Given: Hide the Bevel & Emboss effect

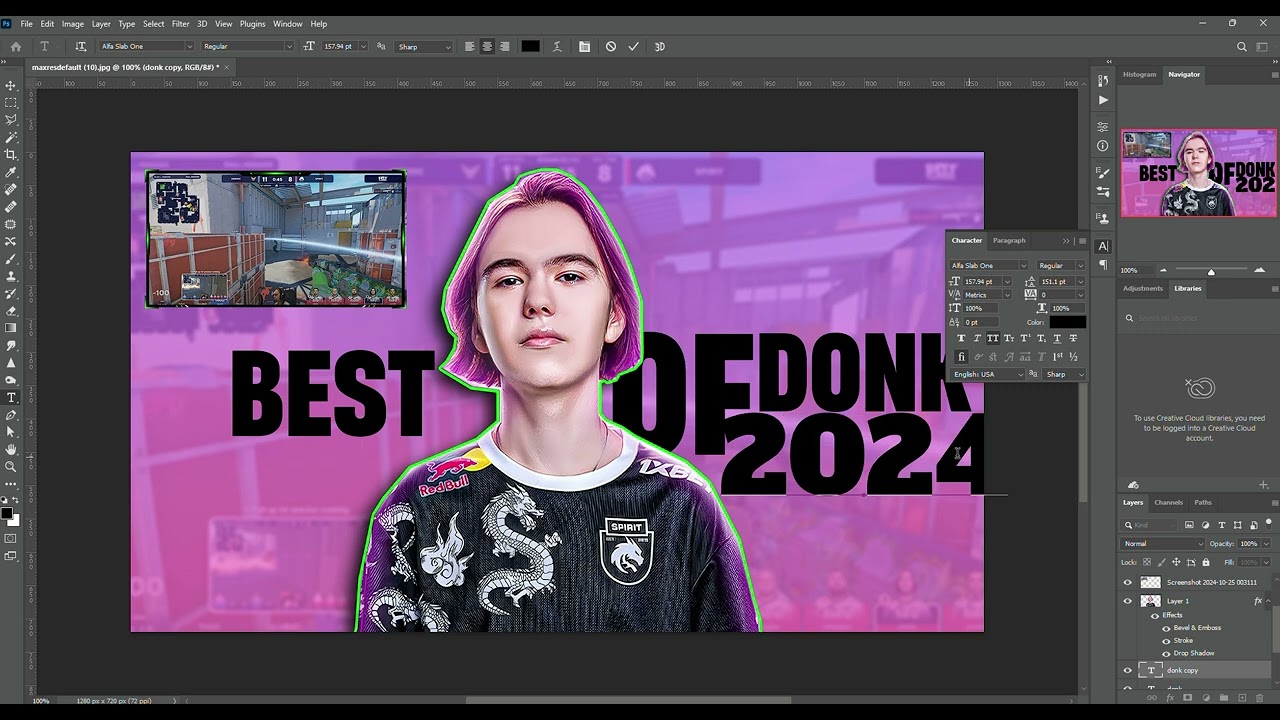Looking at the screenshot, I should click(1166, 628).
